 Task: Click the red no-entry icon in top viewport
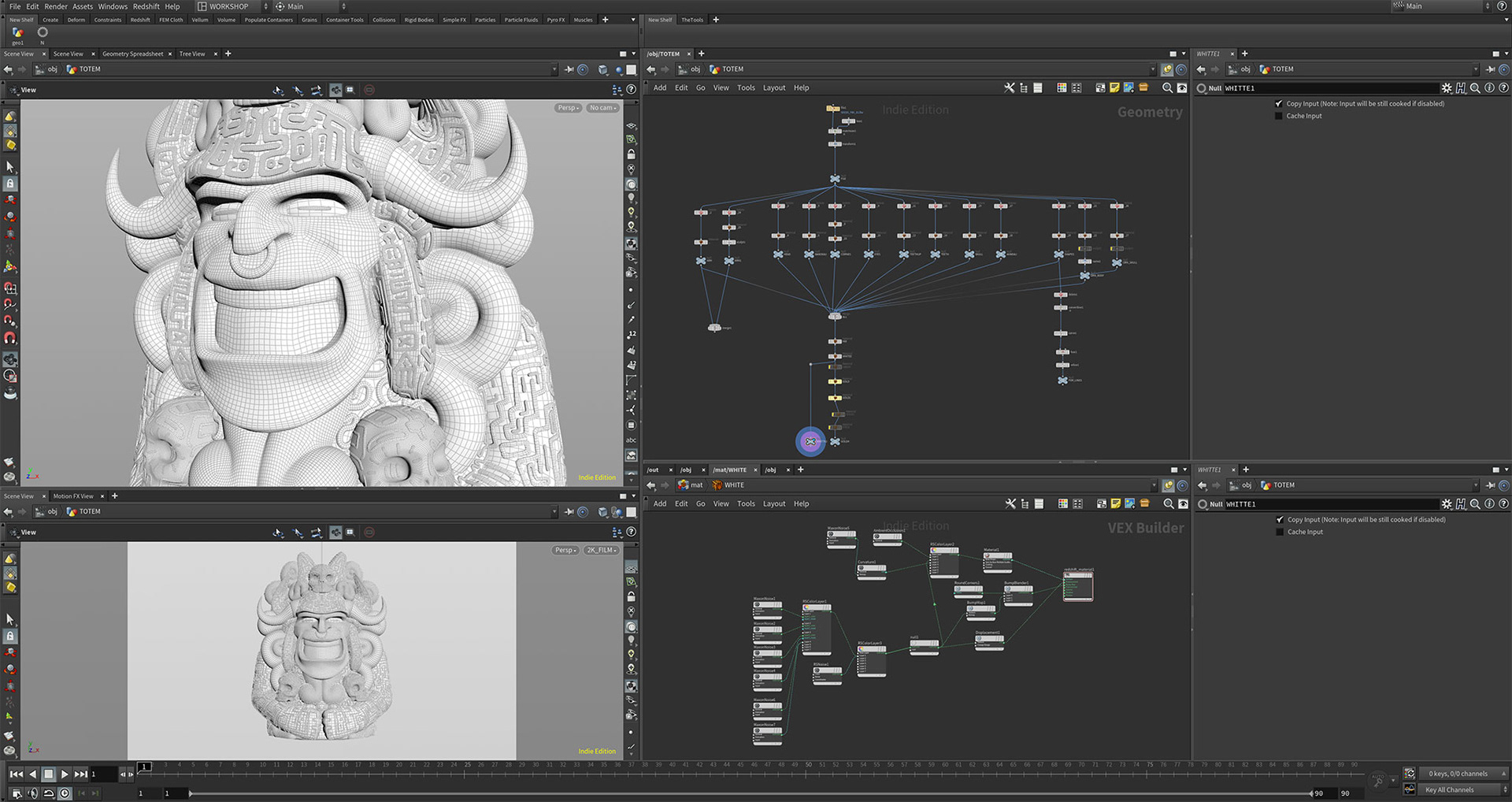point(369,90)
